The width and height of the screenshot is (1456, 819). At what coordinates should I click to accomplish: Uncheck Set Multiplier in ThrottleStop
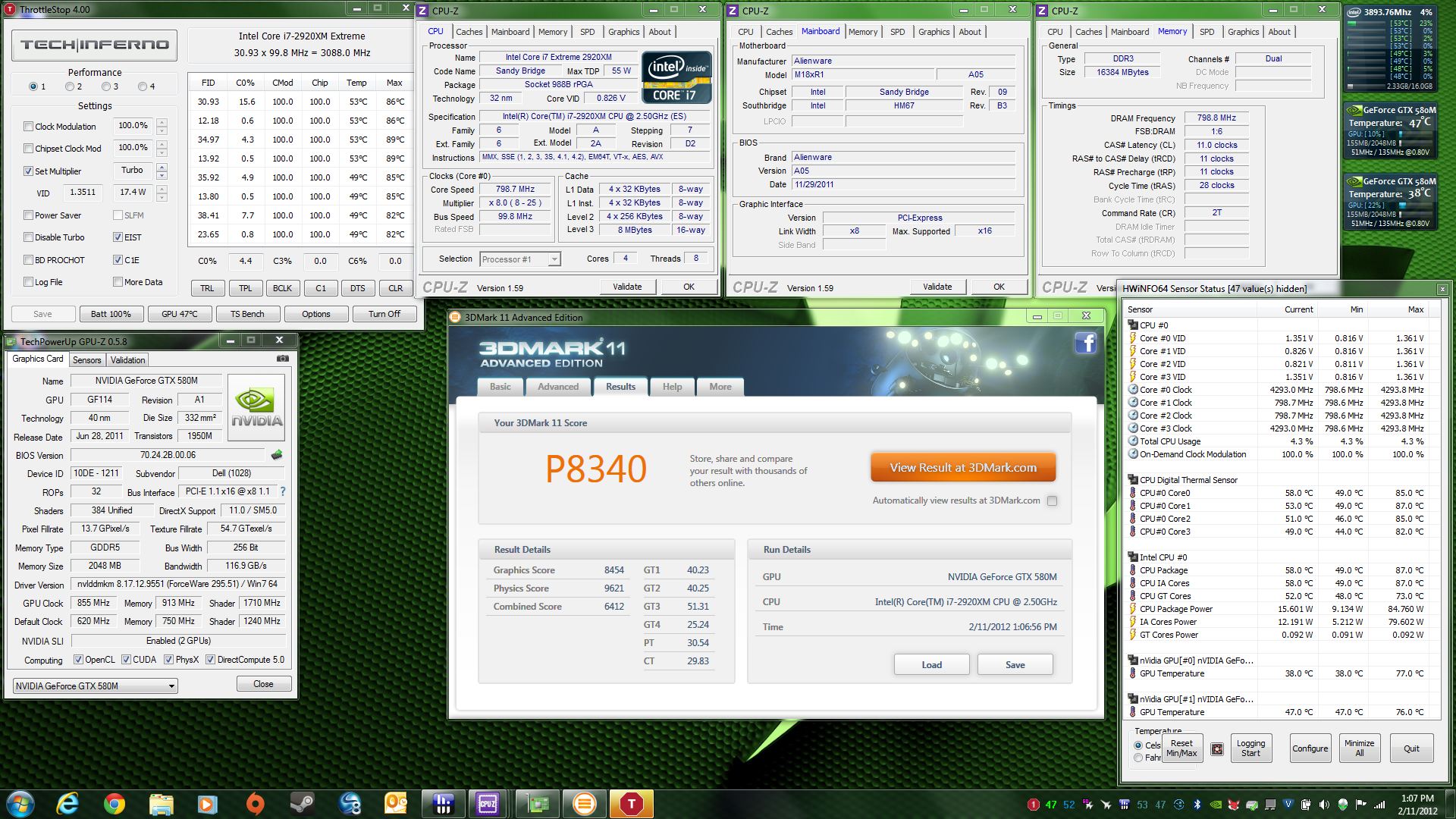click(x=29, y=171)
